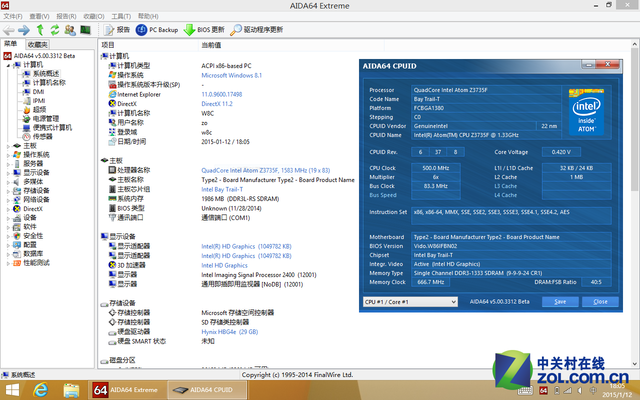
Task: Click the 软件 tree item icon
Action: click(x=17, y=227)
